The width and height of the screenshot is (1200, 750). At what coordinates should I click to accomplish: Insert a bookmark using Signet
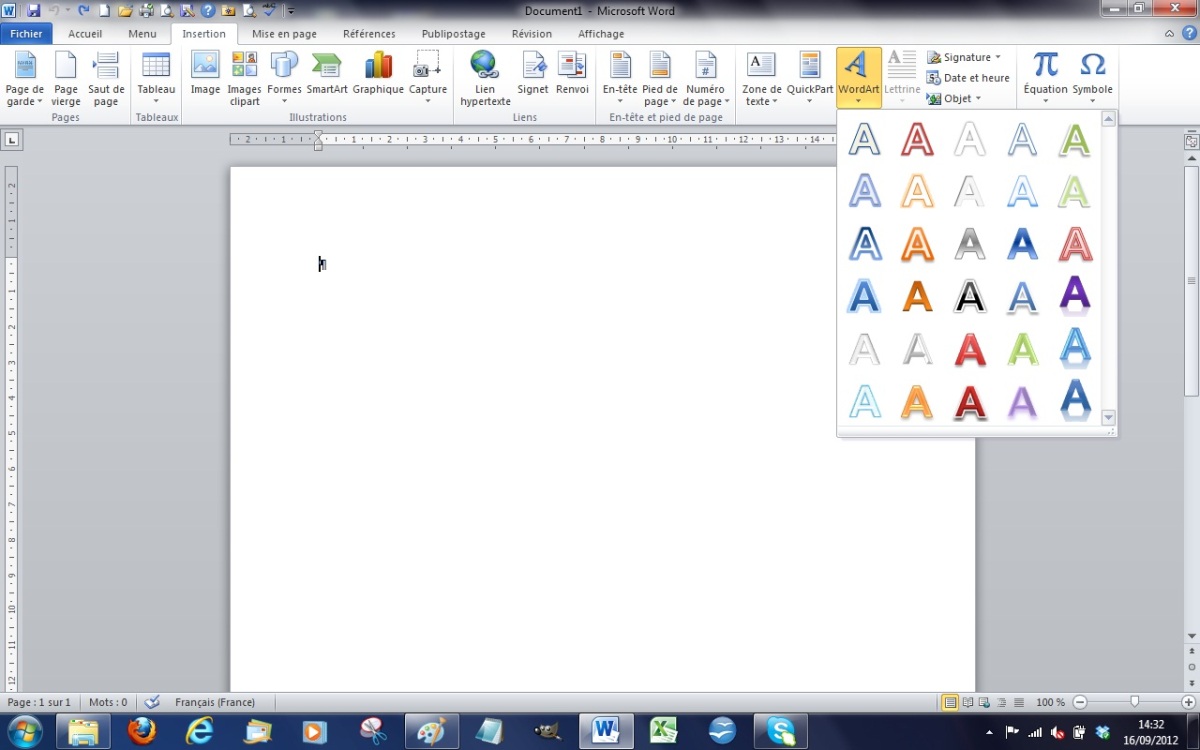point(533,75)
